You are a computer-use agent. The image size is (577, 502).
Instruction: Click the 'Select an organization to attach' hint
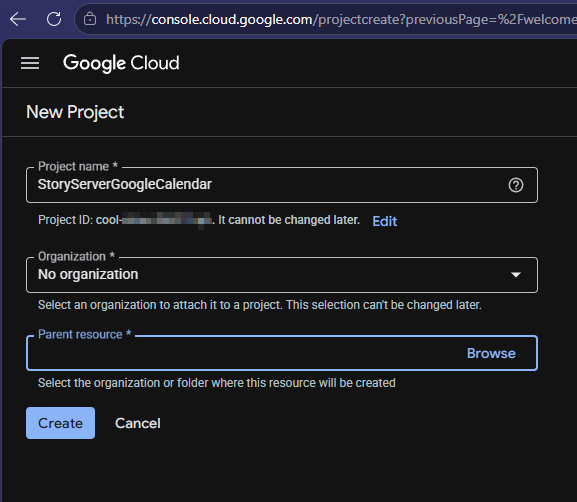260,305
